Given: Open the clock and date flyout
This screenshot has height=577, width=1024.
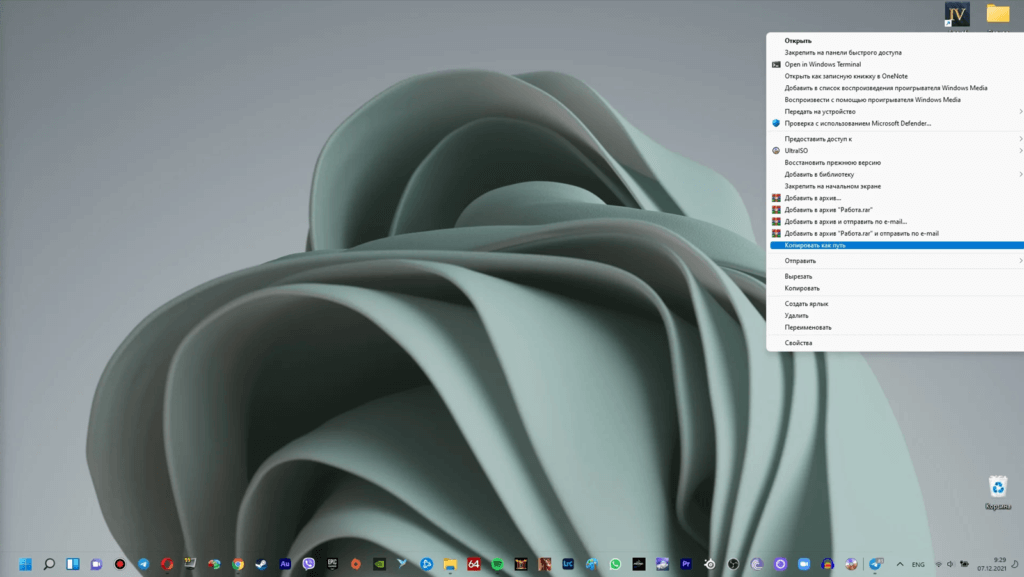Looking at the screenshot, I should [991, 564].
